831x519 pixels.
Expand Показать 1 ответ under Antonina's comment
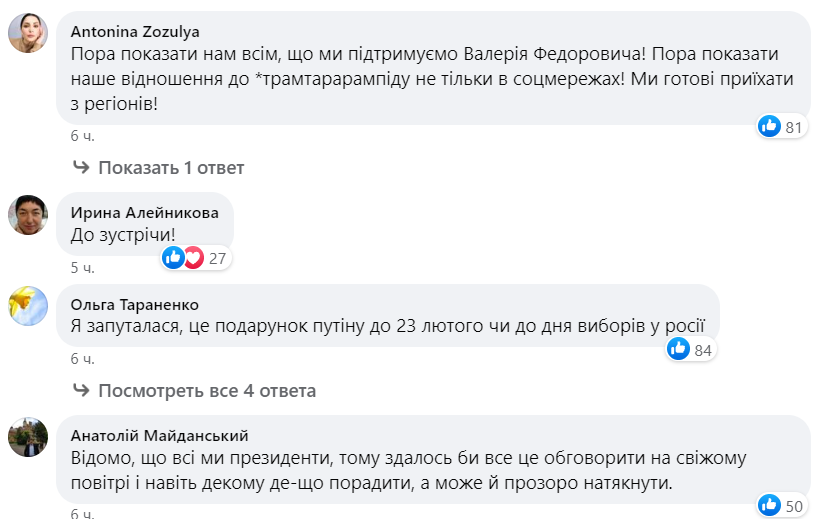[x=170, y=168]
